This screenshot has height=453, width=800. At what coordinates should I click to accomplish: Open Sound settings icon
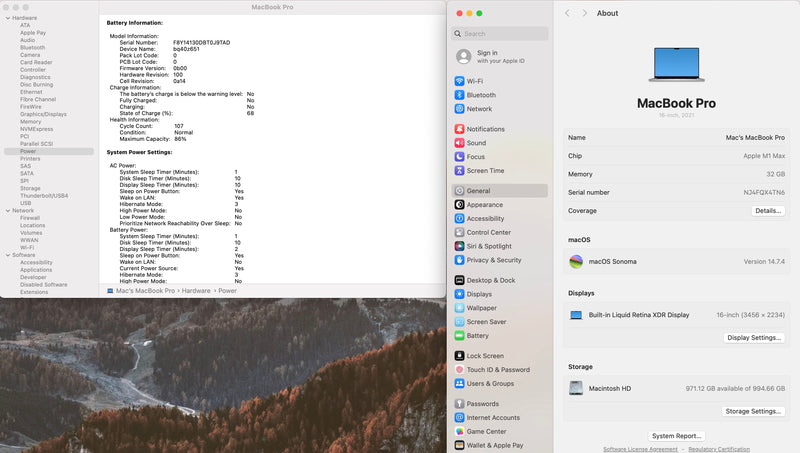pyautogui.click(x=459, y=143)
